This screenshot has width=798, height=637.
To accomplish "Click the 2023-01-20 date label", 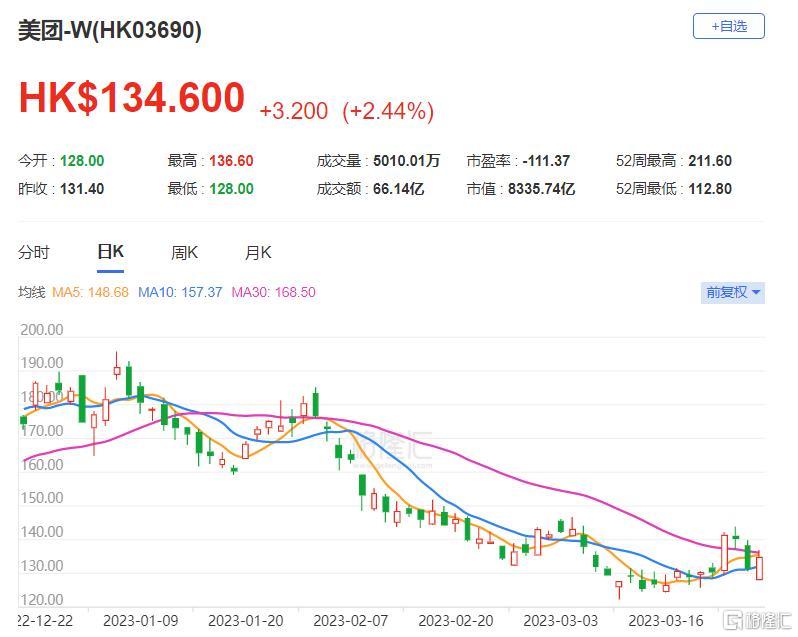I will [x=246, y=621].
